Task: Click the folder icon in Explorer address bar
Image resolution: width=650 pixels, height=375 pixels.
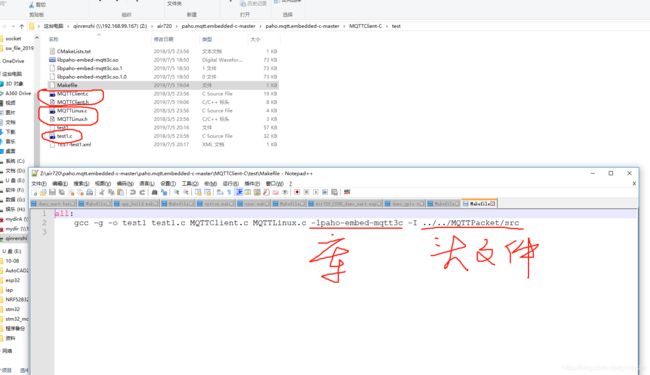Action: [x=32, y=26]
